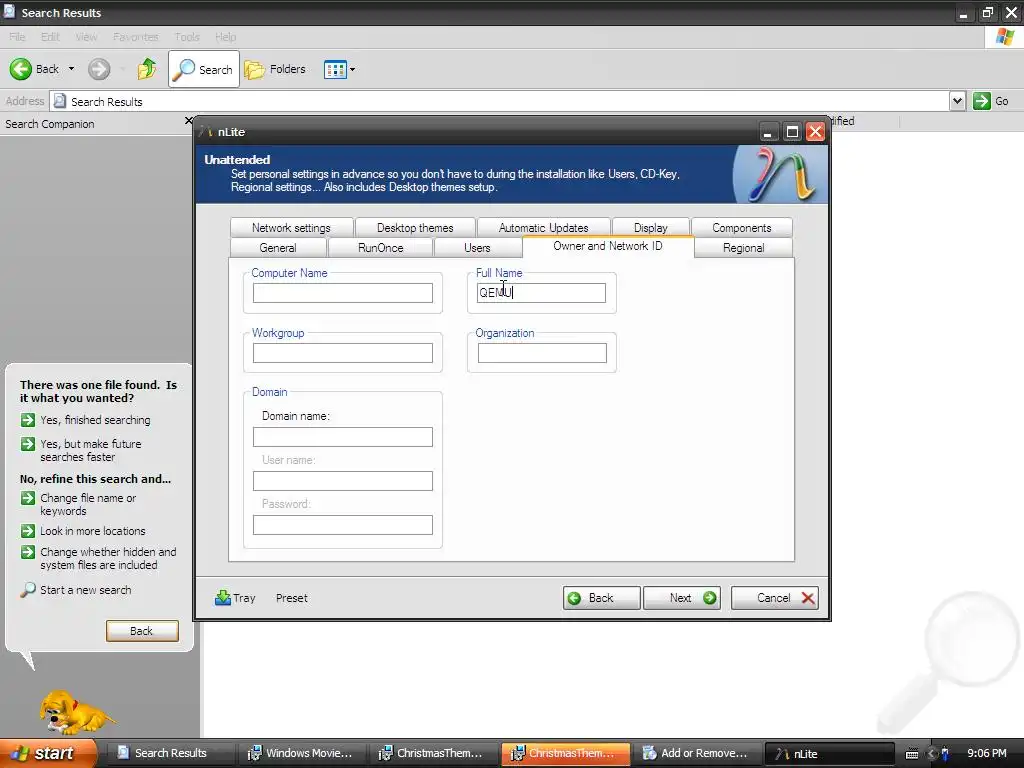Click the Go button
This screenshot has height=768, width=1024.
pyautogui.click(x=991, y=101)
